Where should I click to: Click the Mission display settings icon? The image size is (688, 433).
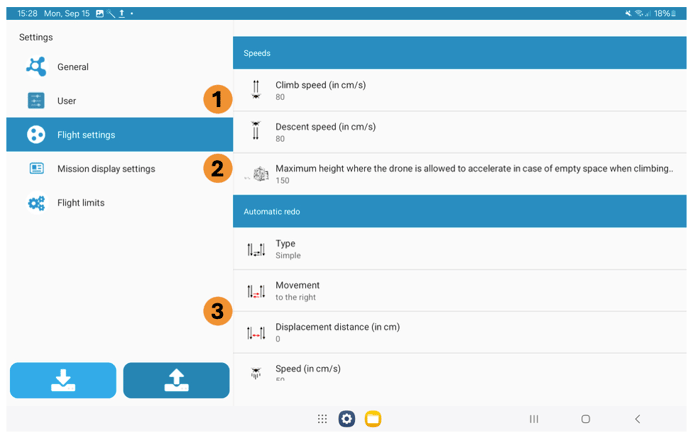tap(36, 169)
